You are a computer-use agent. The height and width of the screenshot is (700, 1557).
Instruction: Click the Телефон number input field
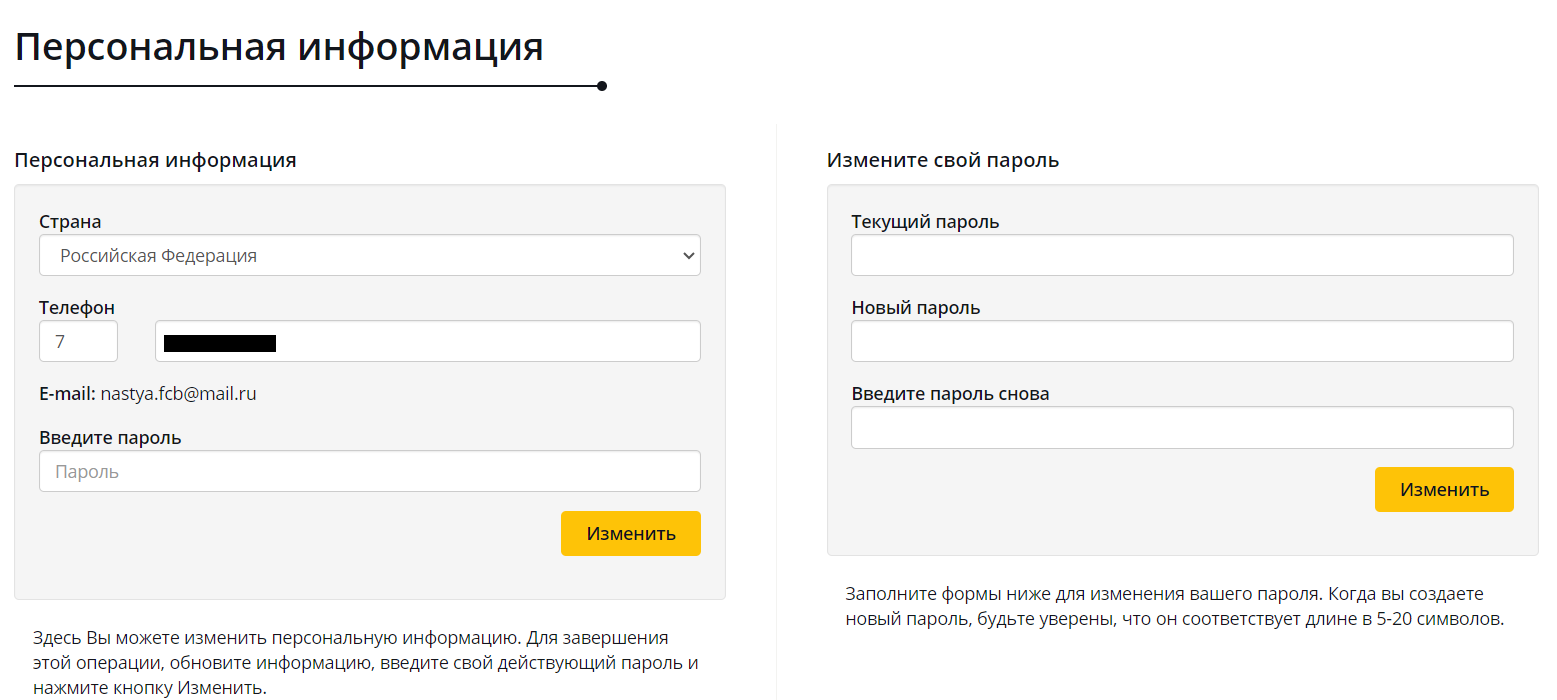(428, 341)
